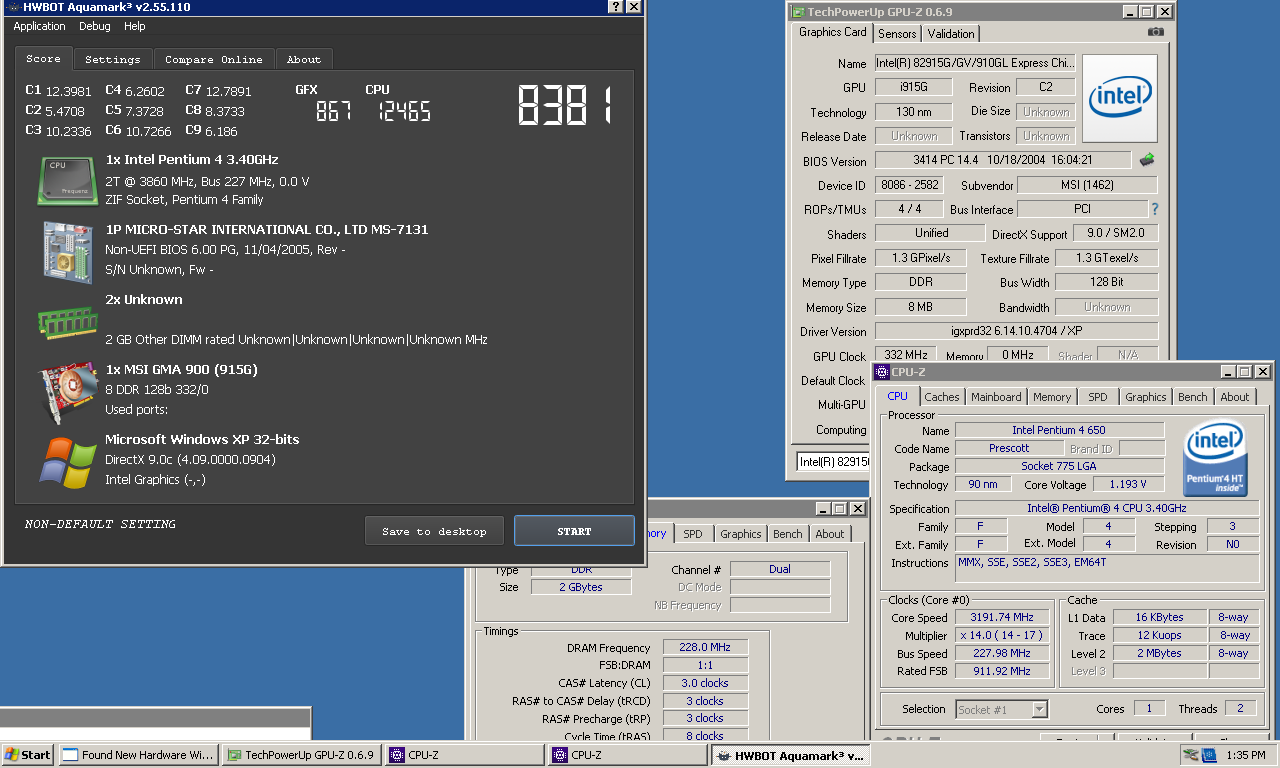Click the GPU-Z title bar application icon

tap(797, 12)
